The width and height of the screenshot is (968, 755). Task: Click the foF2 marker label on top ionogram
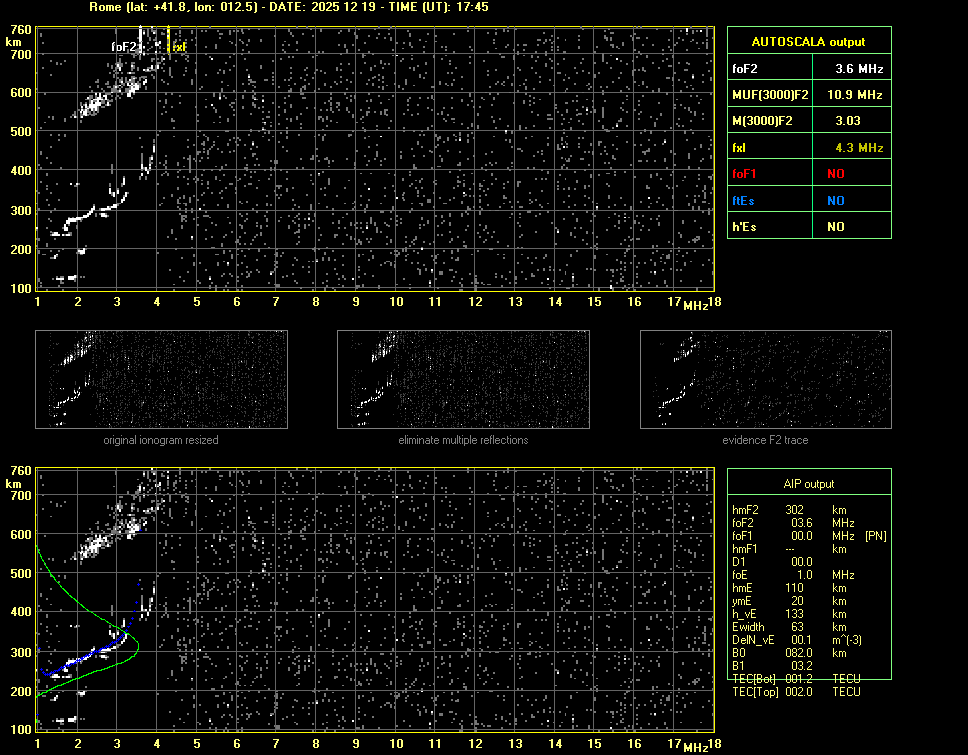(123, 47)
